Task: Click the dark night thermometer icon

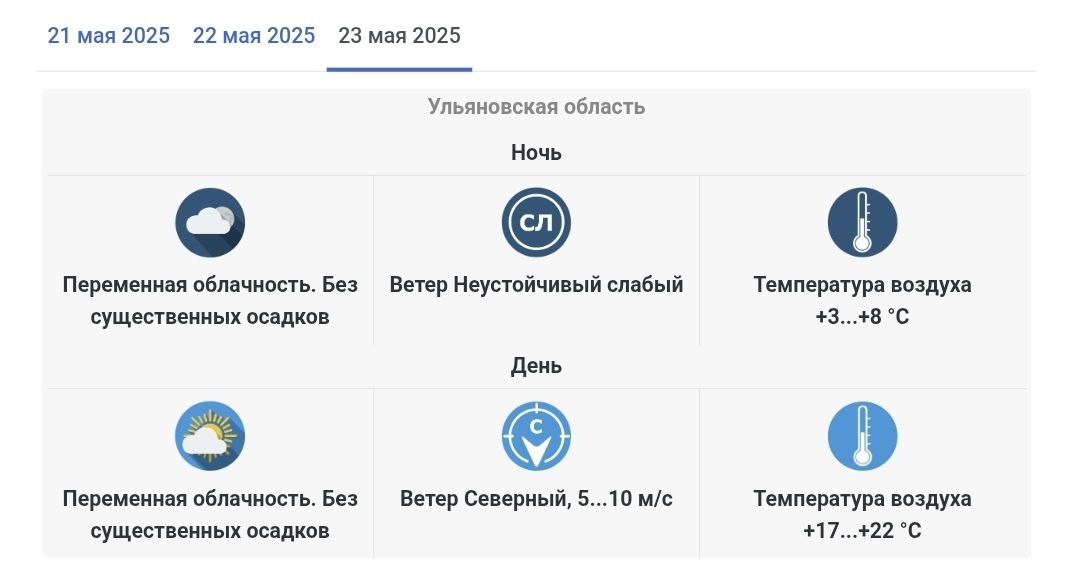Action: click(862, 222)
